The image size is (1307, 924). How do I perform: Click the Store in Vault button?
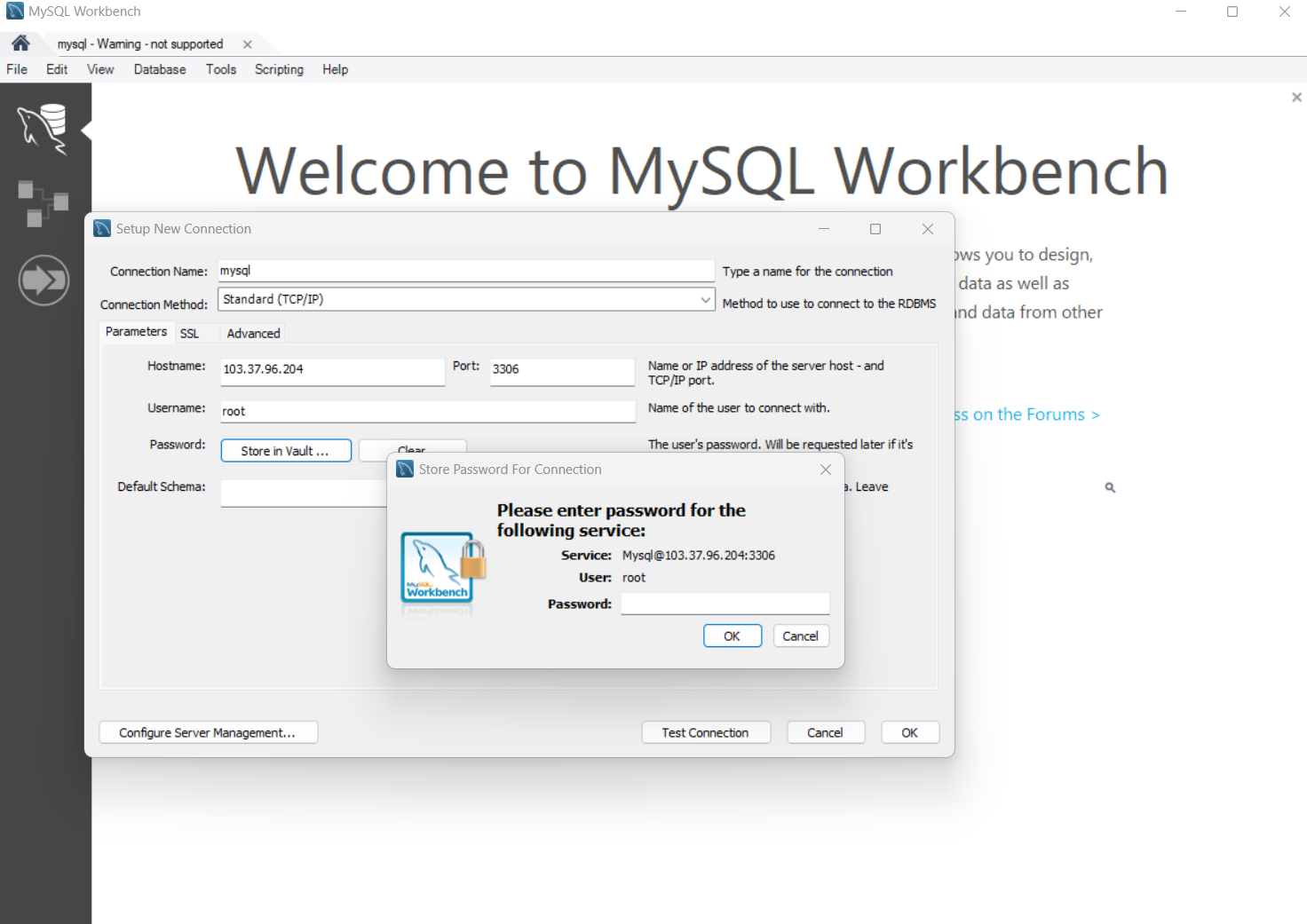[285, 451]
